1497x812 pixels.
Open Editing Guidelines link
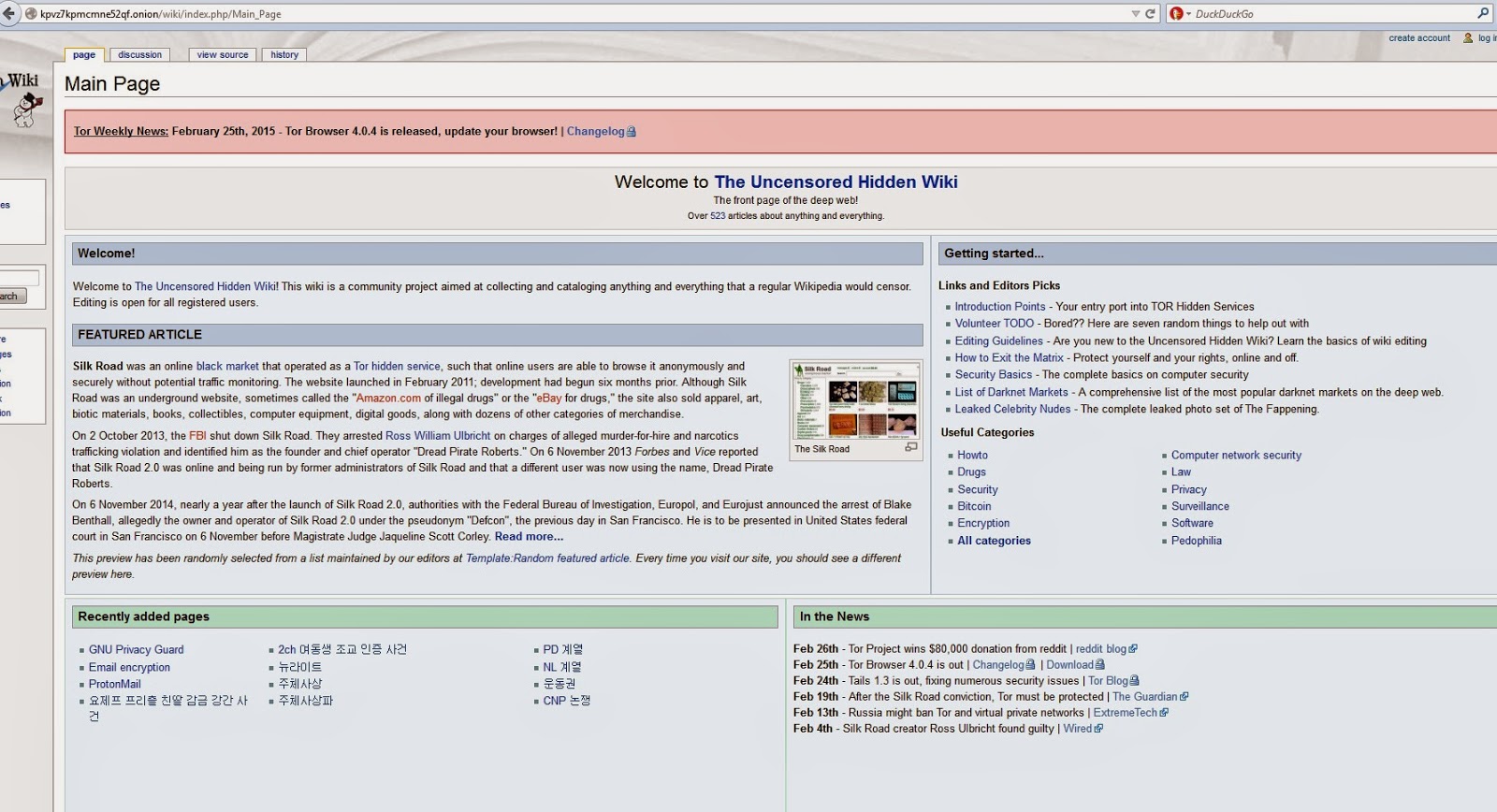(998, 341)
